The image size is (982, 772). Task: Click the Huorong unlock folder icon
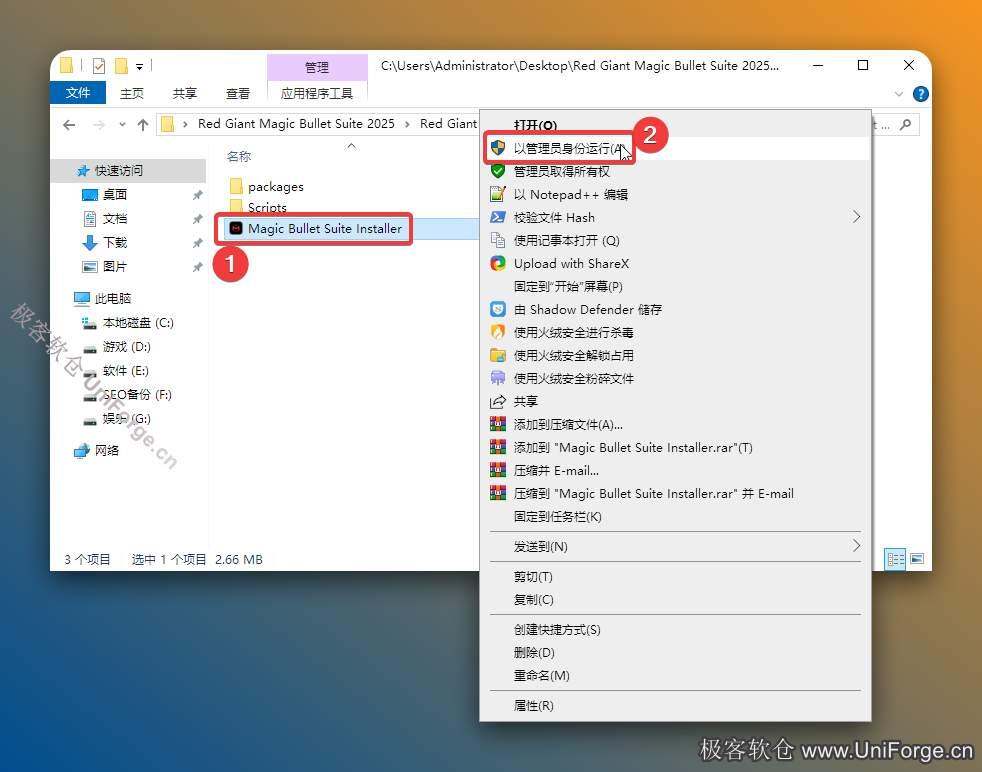498,356
